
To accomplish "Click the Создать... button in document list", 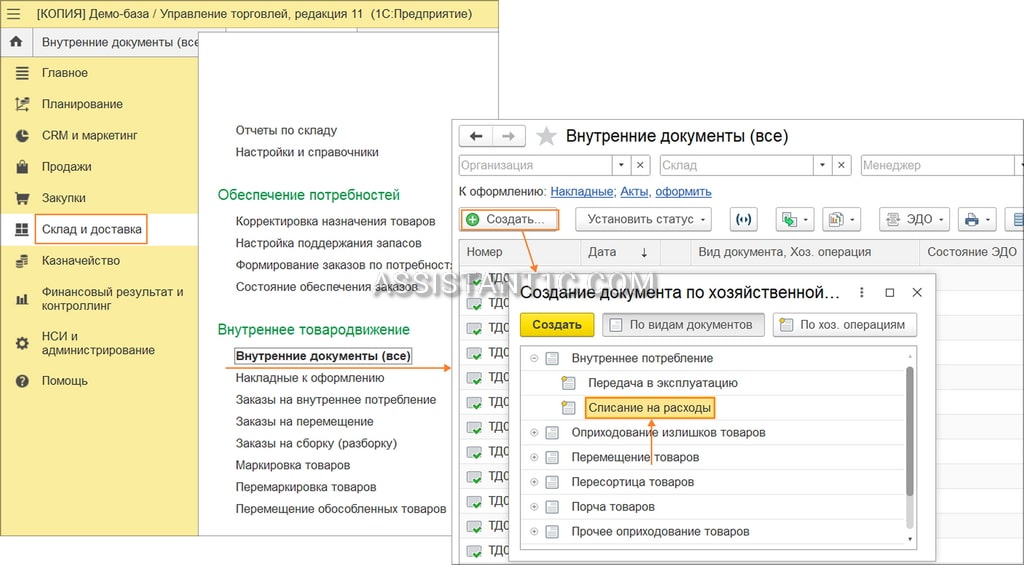I will click(509, 219).
